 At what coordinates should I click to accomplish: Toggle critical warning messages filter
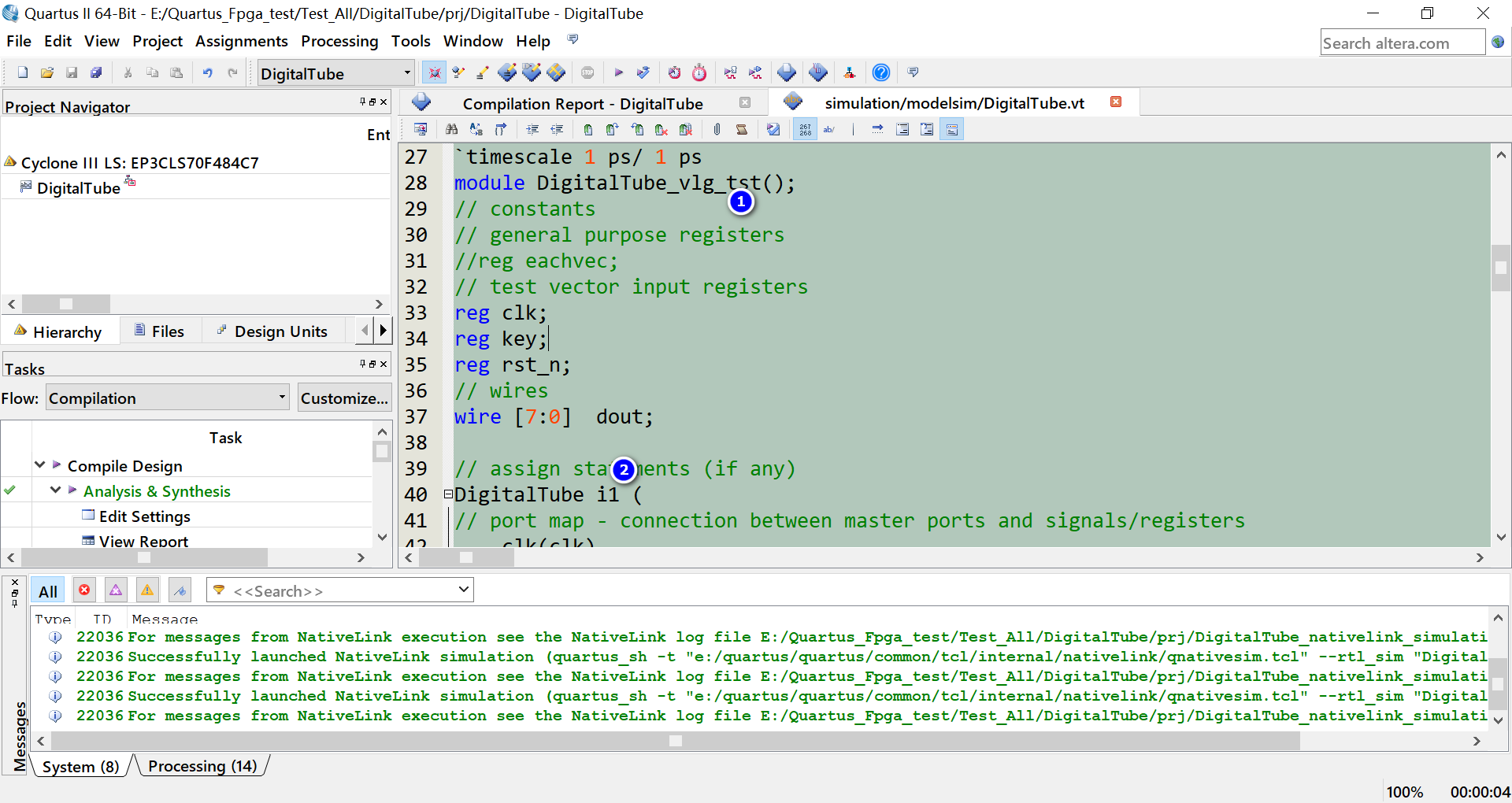(116, 590)
